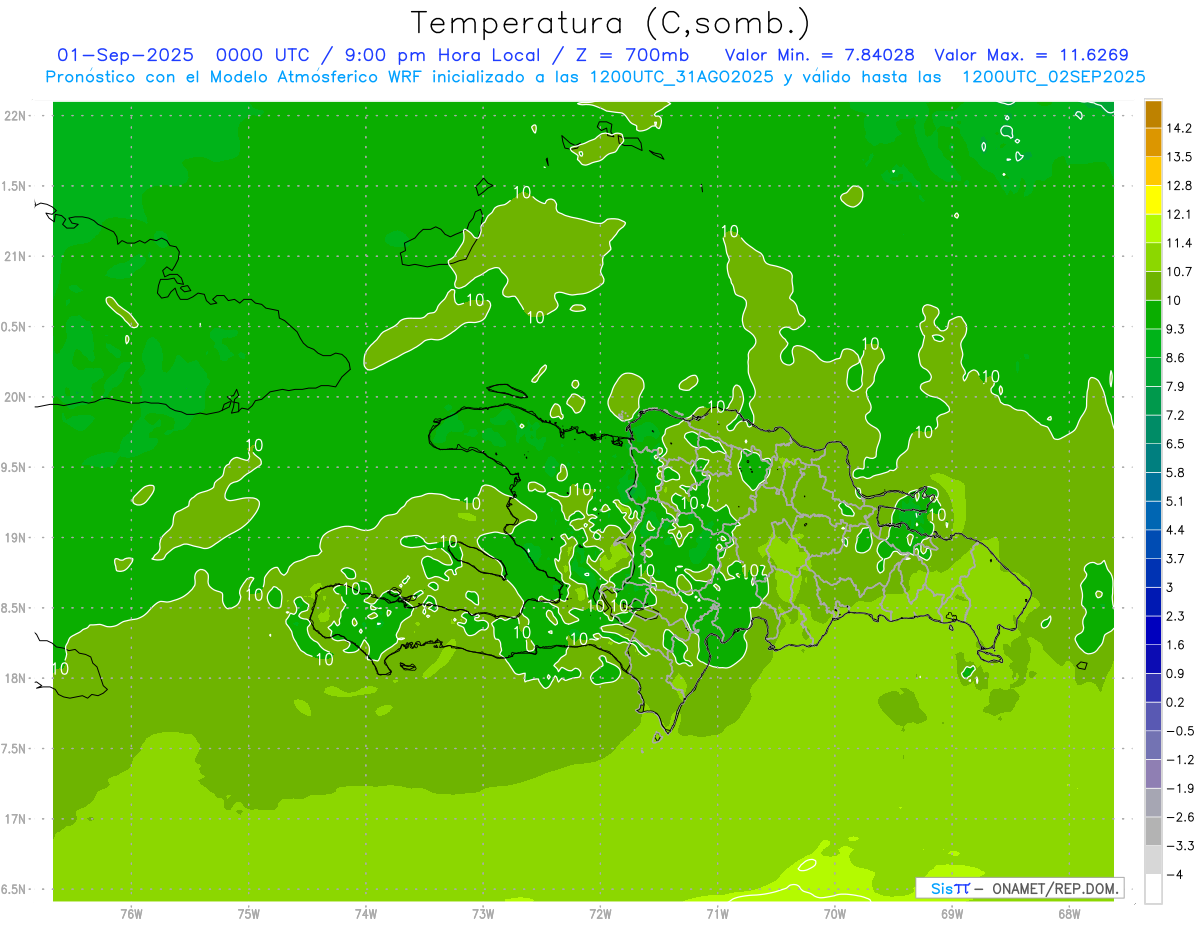
Task: Click the "-2.6" color bar value
Action: point(1180,817)
